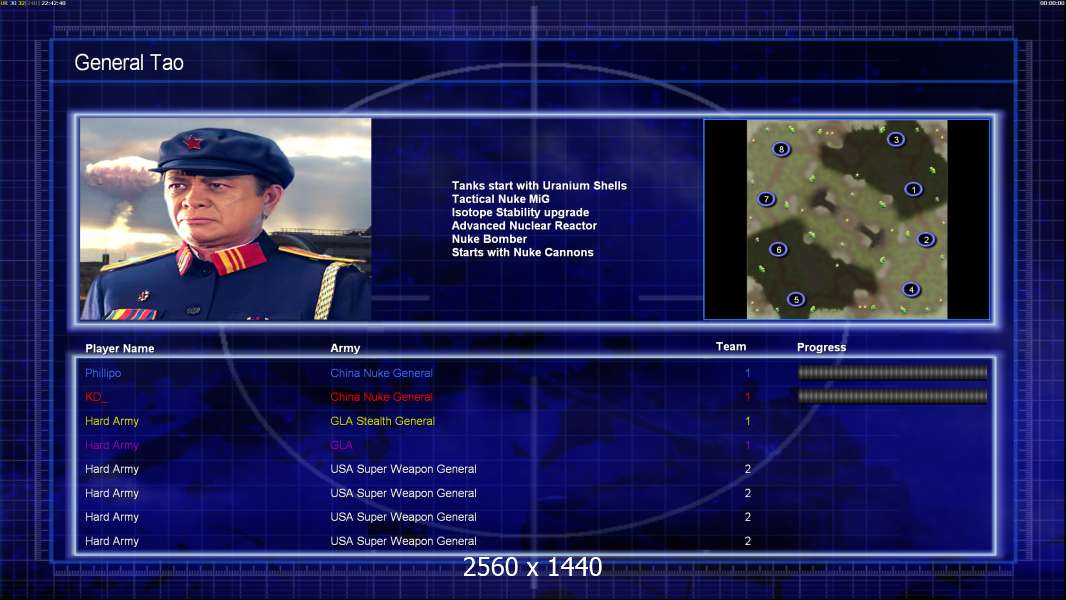Click Isotope Stability upgrade text

(x=520, y=212)
